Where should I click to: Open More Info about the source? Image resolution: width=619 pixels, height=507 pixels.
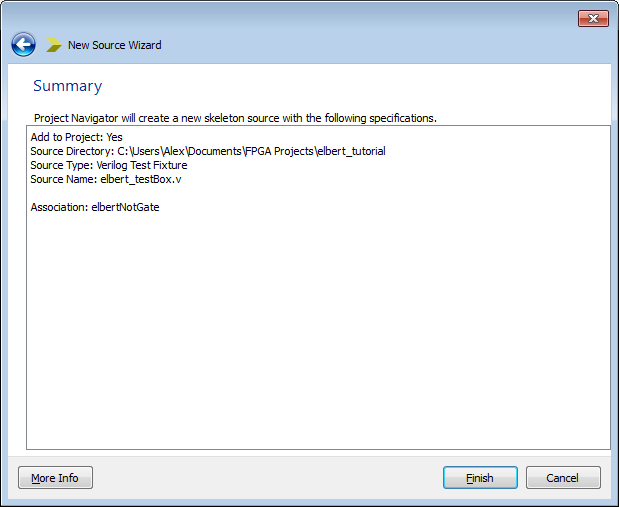point(55,478)
